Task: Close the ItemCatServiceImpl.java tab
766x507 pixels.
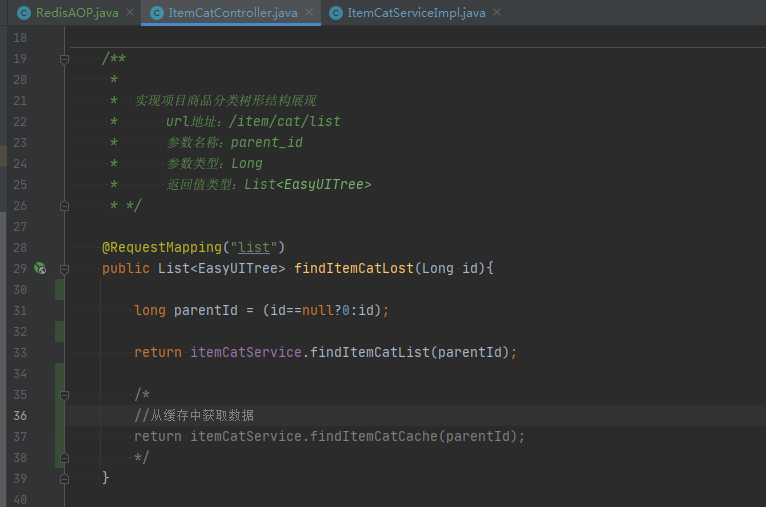Action: tap(497, 12)
